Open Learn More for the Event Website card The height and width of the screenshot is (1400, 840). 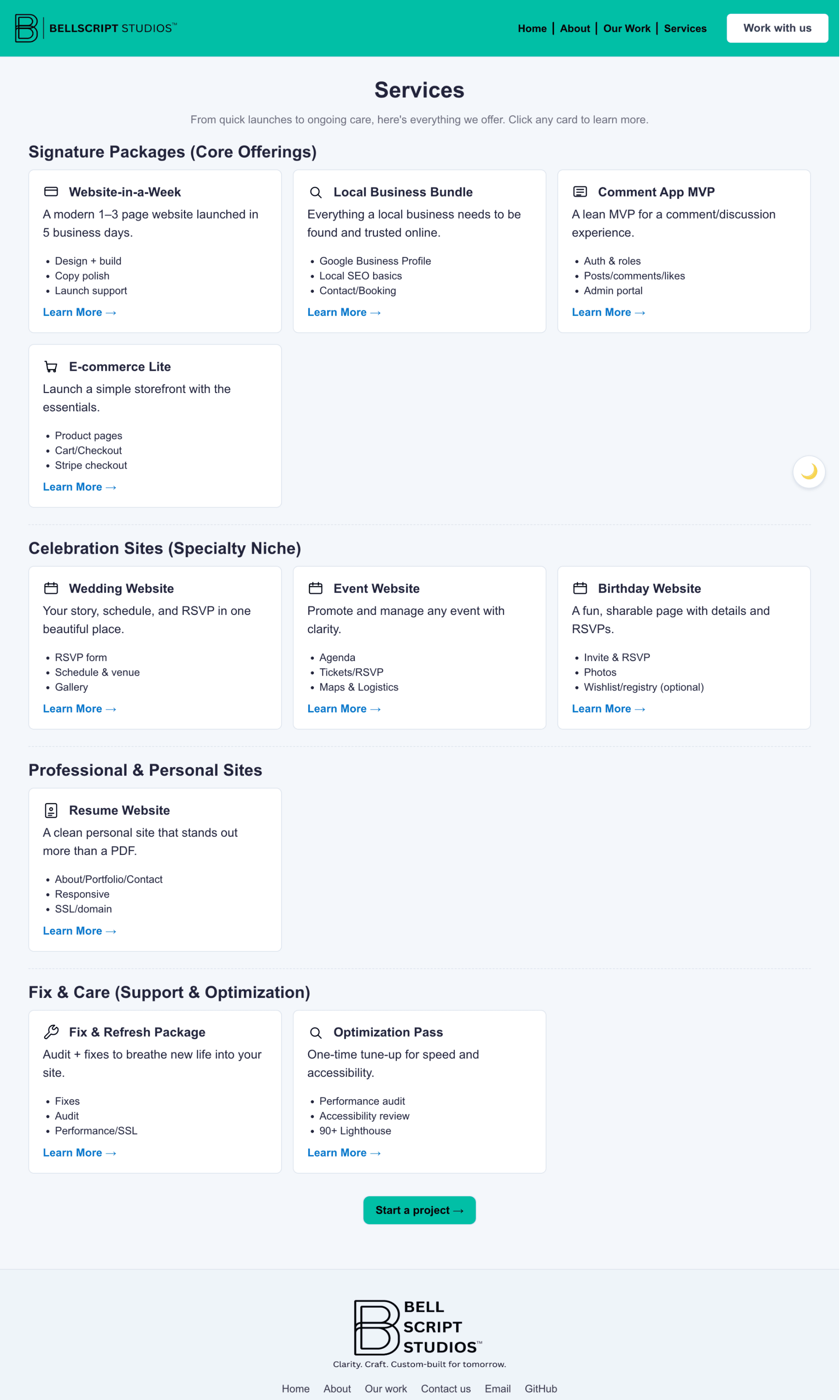[344, 708]
